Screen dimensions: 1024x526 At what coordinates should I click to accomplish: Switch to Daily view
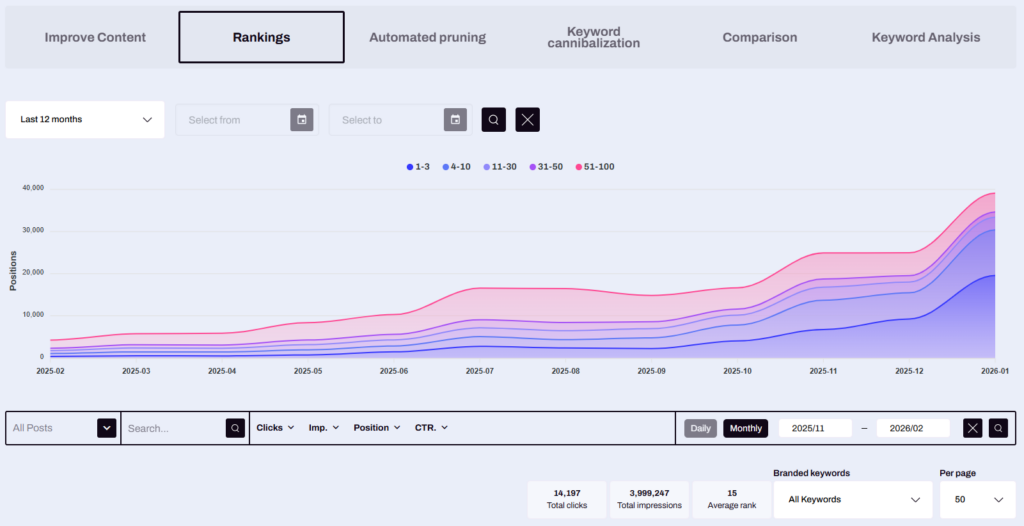pos(701,428)
